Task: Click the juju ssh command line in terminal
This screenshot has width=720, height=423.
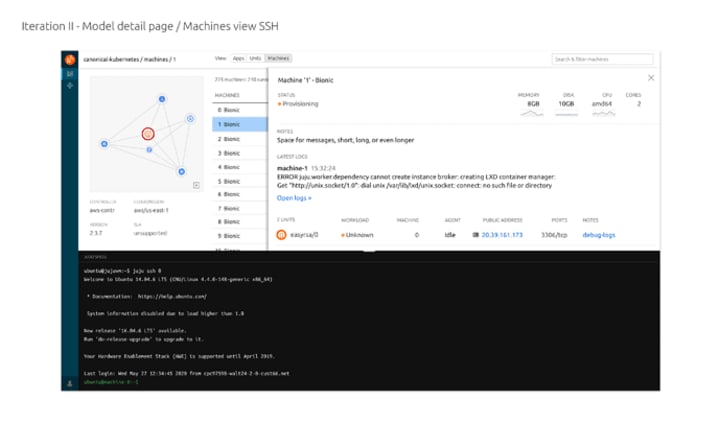Action: coord(123,271)
